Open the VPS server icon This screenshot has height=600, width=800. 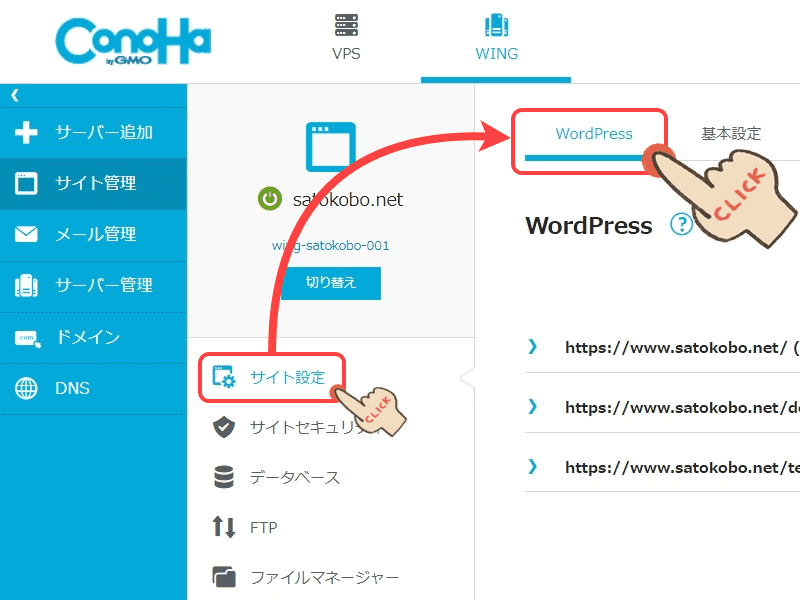point(346,25)
